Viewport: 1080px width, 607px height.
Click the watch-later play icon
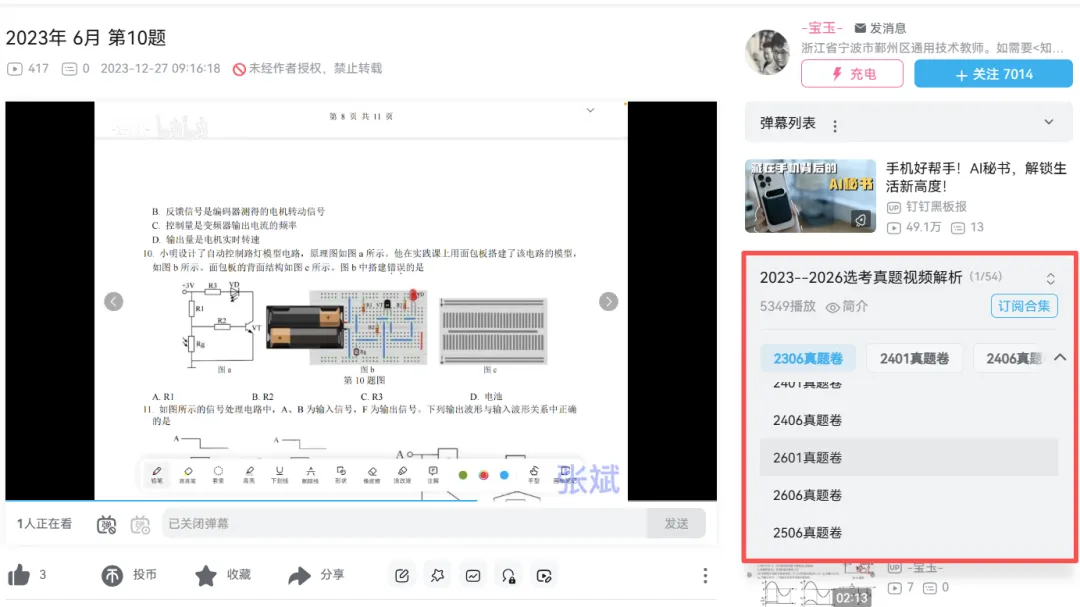(x=544, y=576)
